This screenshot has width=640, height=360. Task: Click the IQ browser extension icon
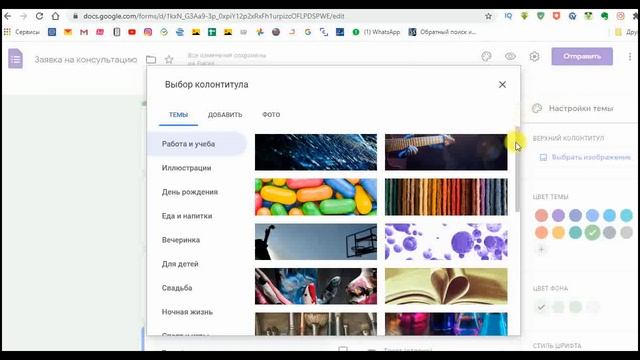click(508, 16)
